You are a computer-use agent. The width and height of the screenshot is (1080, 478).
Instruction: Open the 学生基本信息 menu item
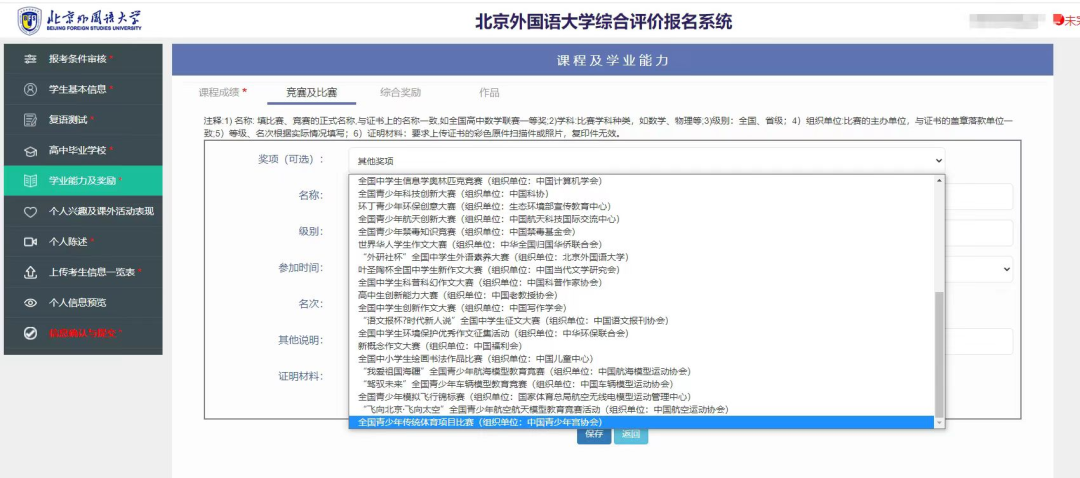point(83,90)
